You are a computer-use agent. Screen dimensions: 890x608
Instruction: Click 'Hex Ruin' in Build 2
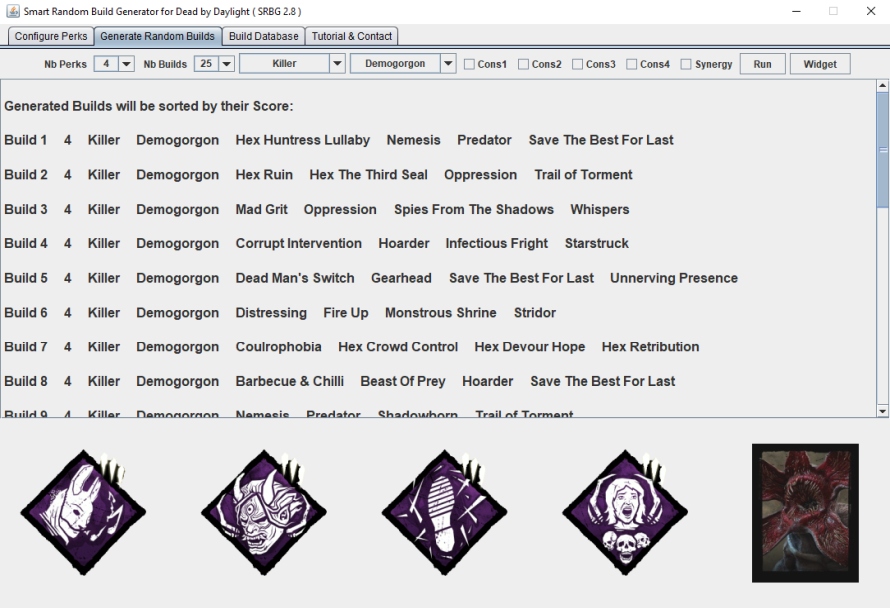coord(264,175)
